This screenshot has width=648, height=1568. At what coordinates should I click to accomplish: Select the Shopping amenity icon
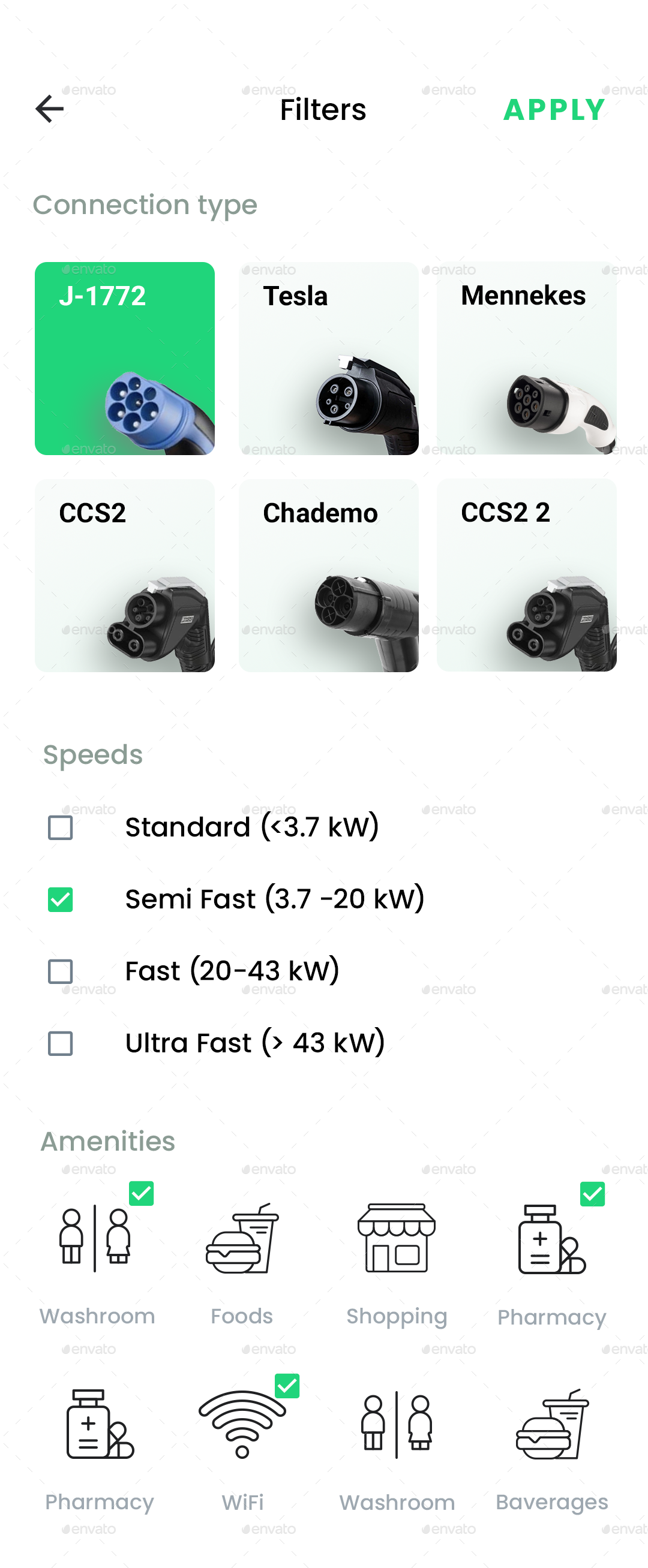pyautogui.click(x=397, y=1238)
